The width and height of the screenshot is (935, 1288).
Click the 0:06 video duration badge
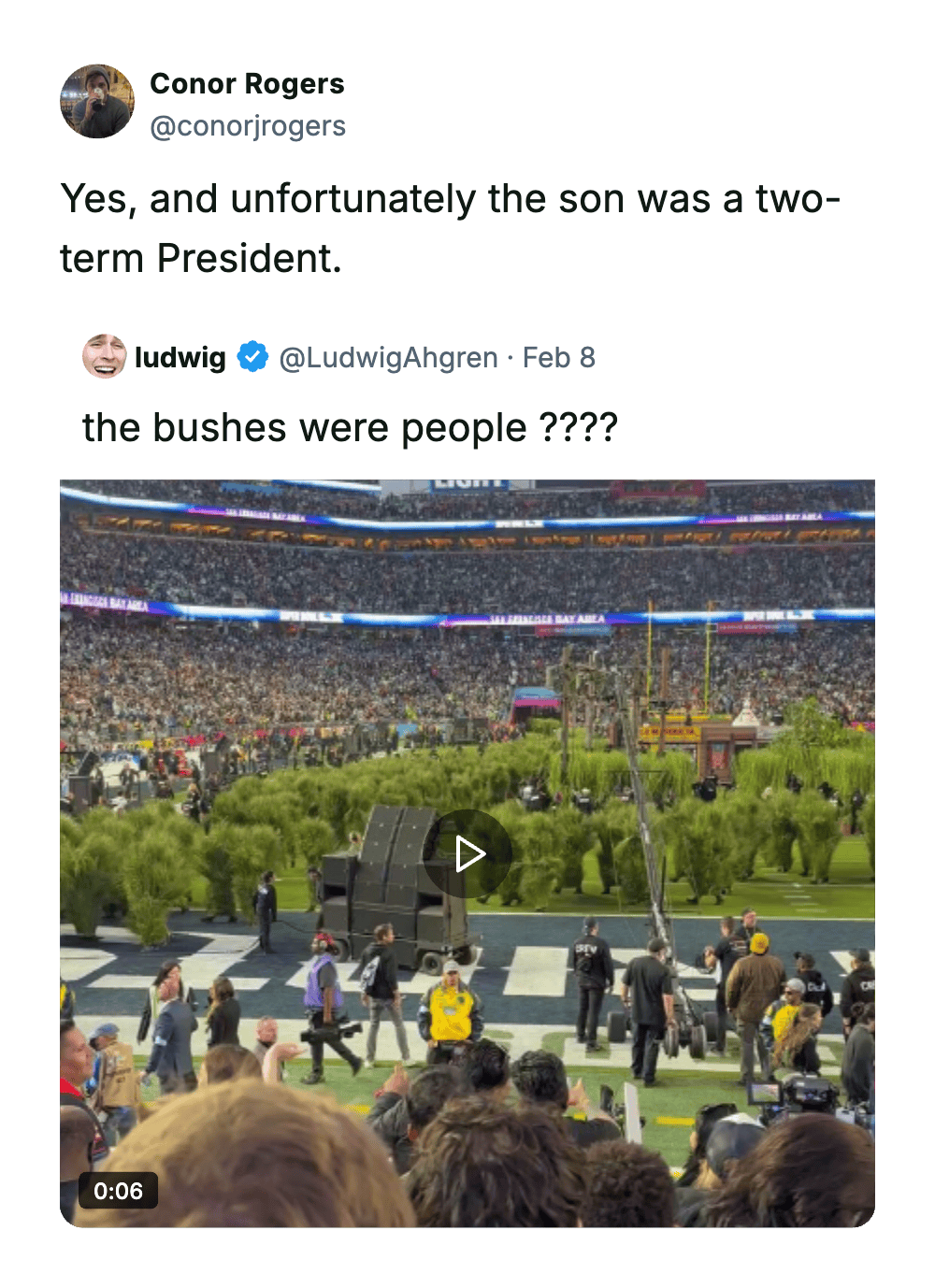(118, 1191)
